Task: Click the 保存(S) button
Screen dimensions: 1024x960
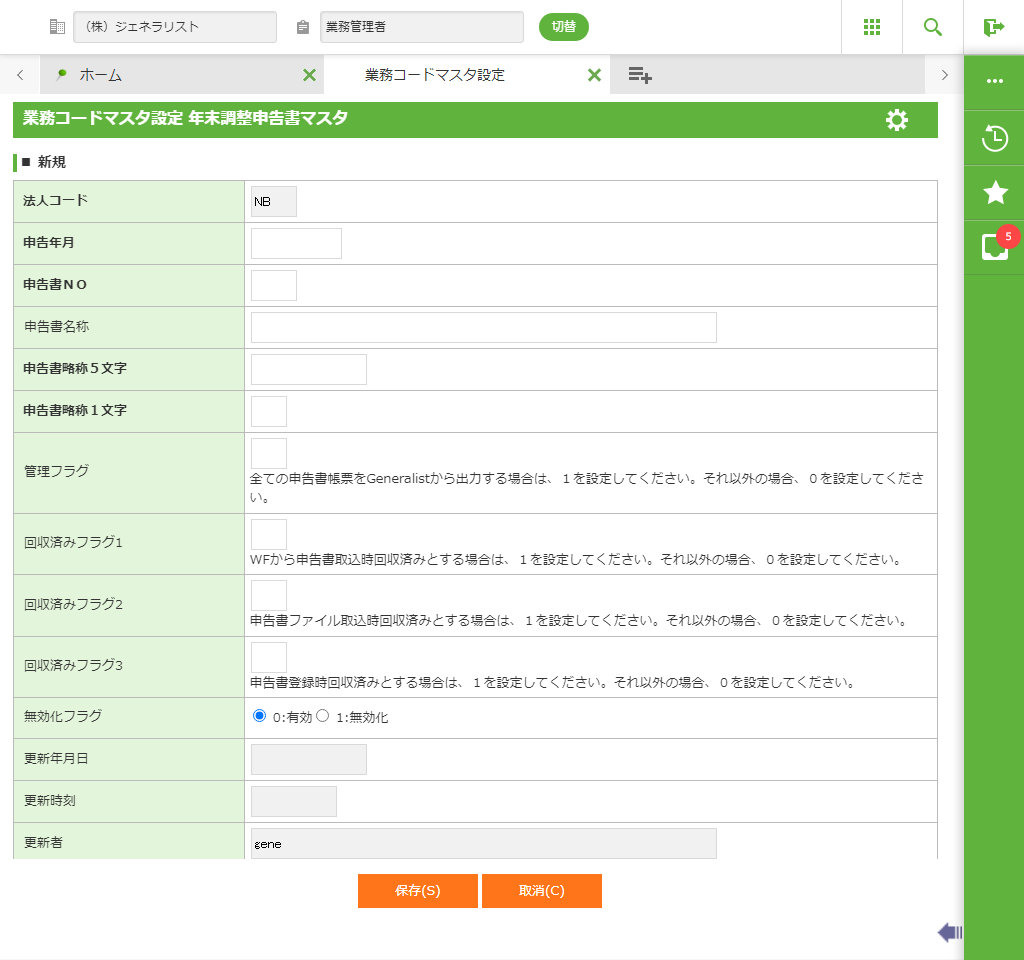Action: pos(418,891)
